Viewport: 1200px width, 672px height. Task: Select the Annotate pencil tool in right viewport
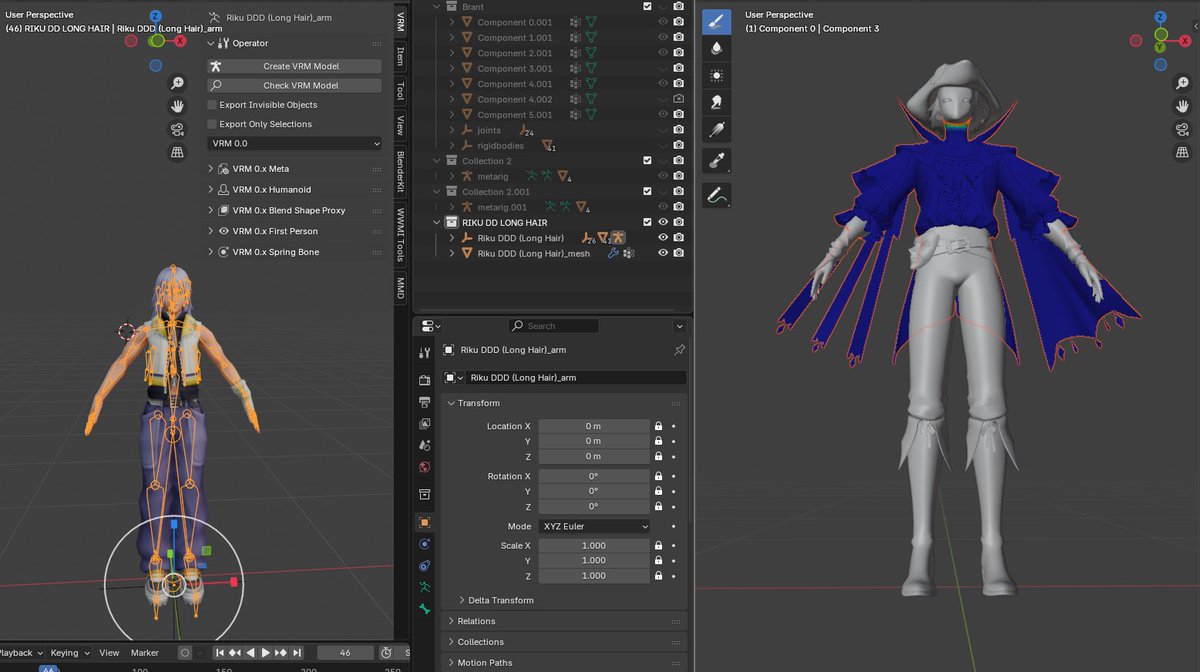click(x=716, y=196)
